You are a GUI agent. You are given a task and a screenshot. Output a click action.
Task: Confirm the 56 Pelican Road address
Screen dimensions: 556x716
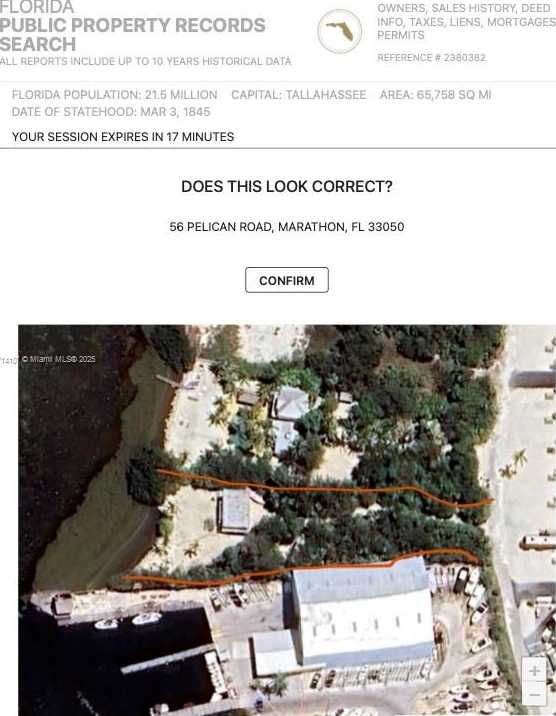click(287, 280)
